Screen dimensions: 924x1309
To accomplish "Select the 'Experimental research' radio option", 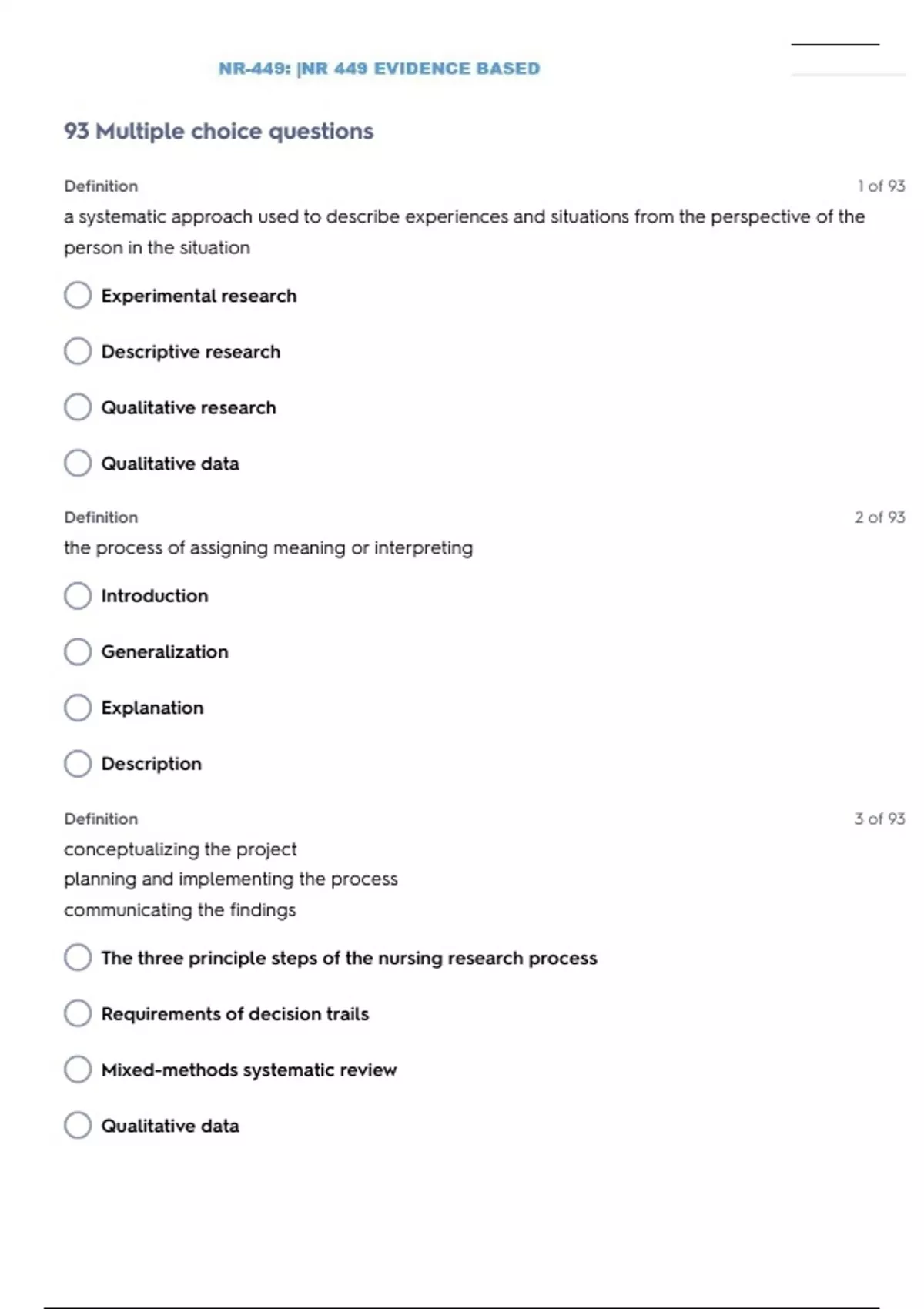I will (78, 295).
